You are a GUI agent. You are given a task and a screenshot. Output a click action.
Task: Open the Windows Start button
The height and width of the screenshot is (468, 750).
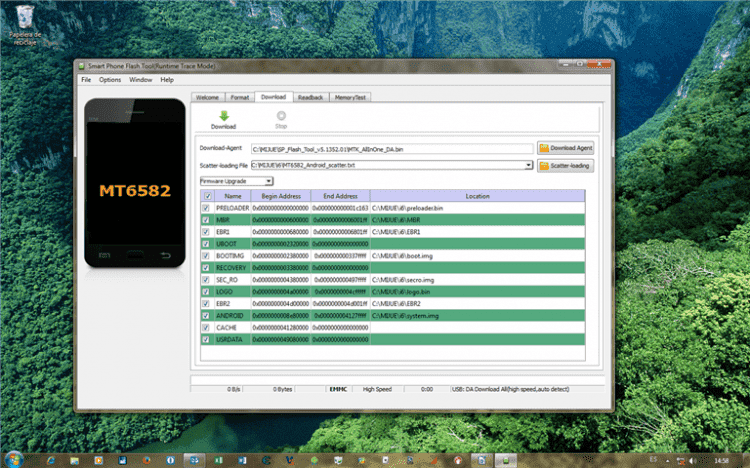(x=13, y=460)
